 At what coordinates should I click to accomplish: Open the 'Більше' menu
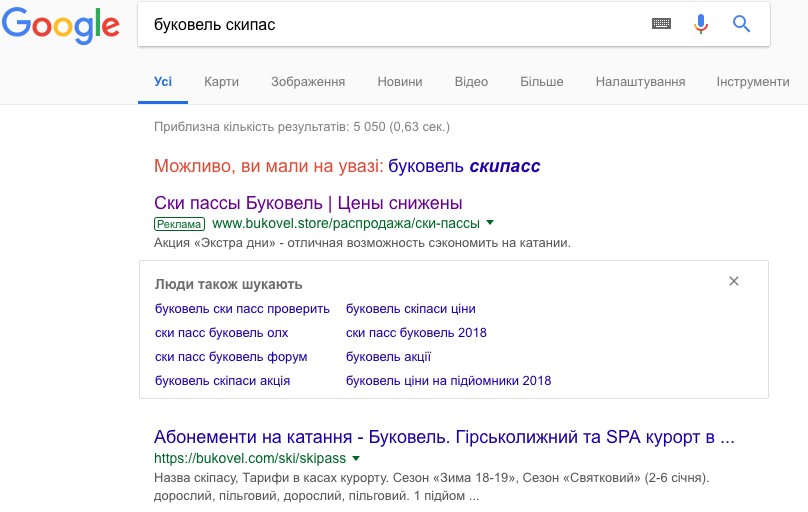(542, 81)
